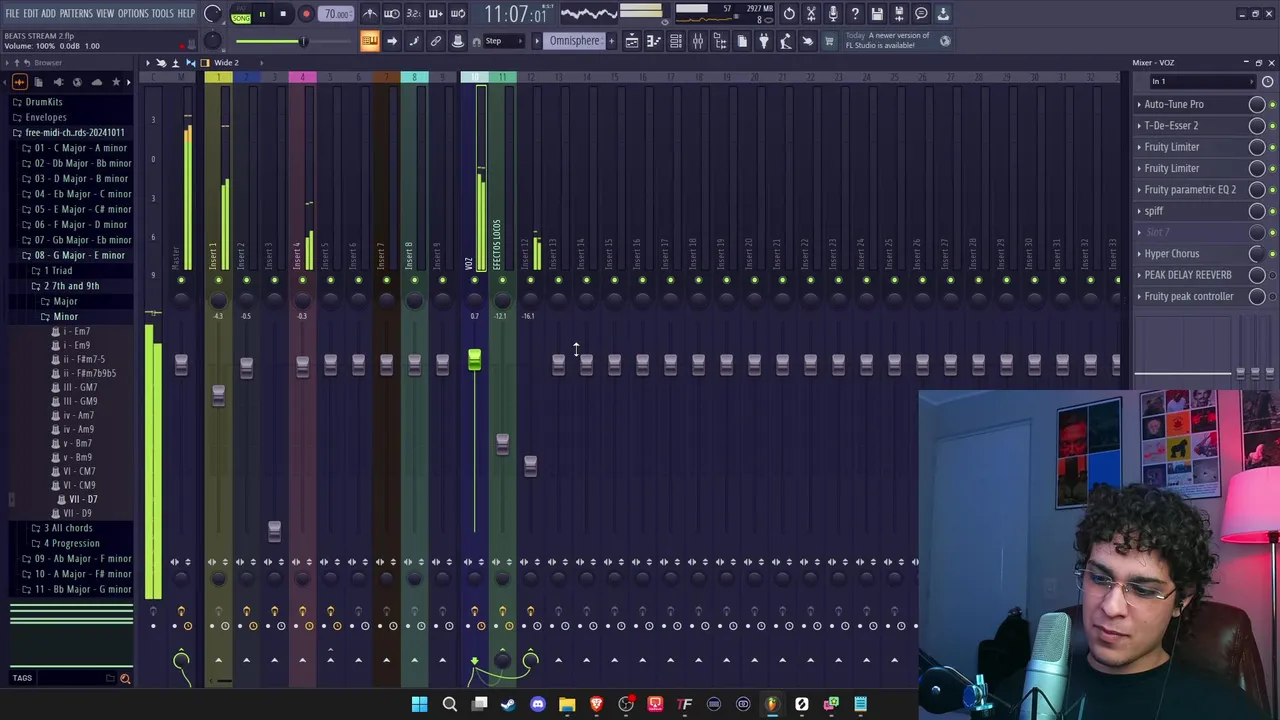Toggle the T-De-Esser 2 enable LED

pyautogui.click(x=1272, y=126)
